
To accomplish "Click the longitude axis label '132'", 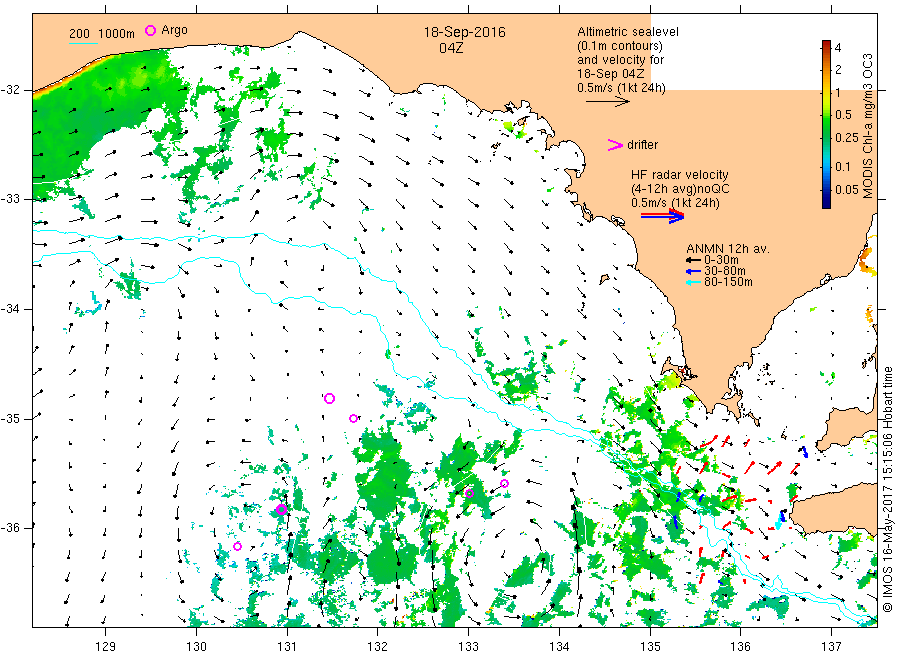I will coord(378,647).
